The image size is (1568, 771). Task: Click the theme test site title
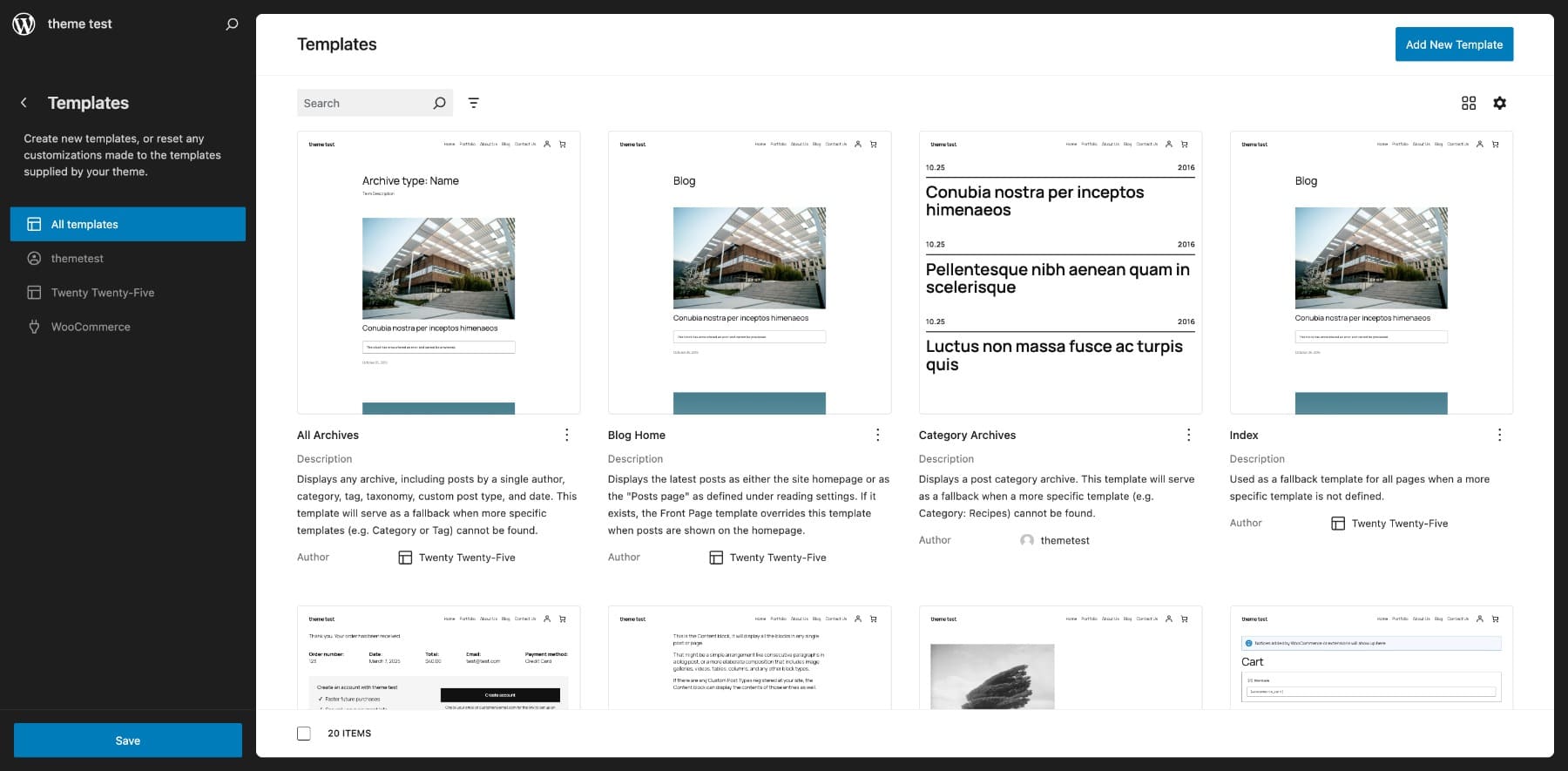click(79, 24)
